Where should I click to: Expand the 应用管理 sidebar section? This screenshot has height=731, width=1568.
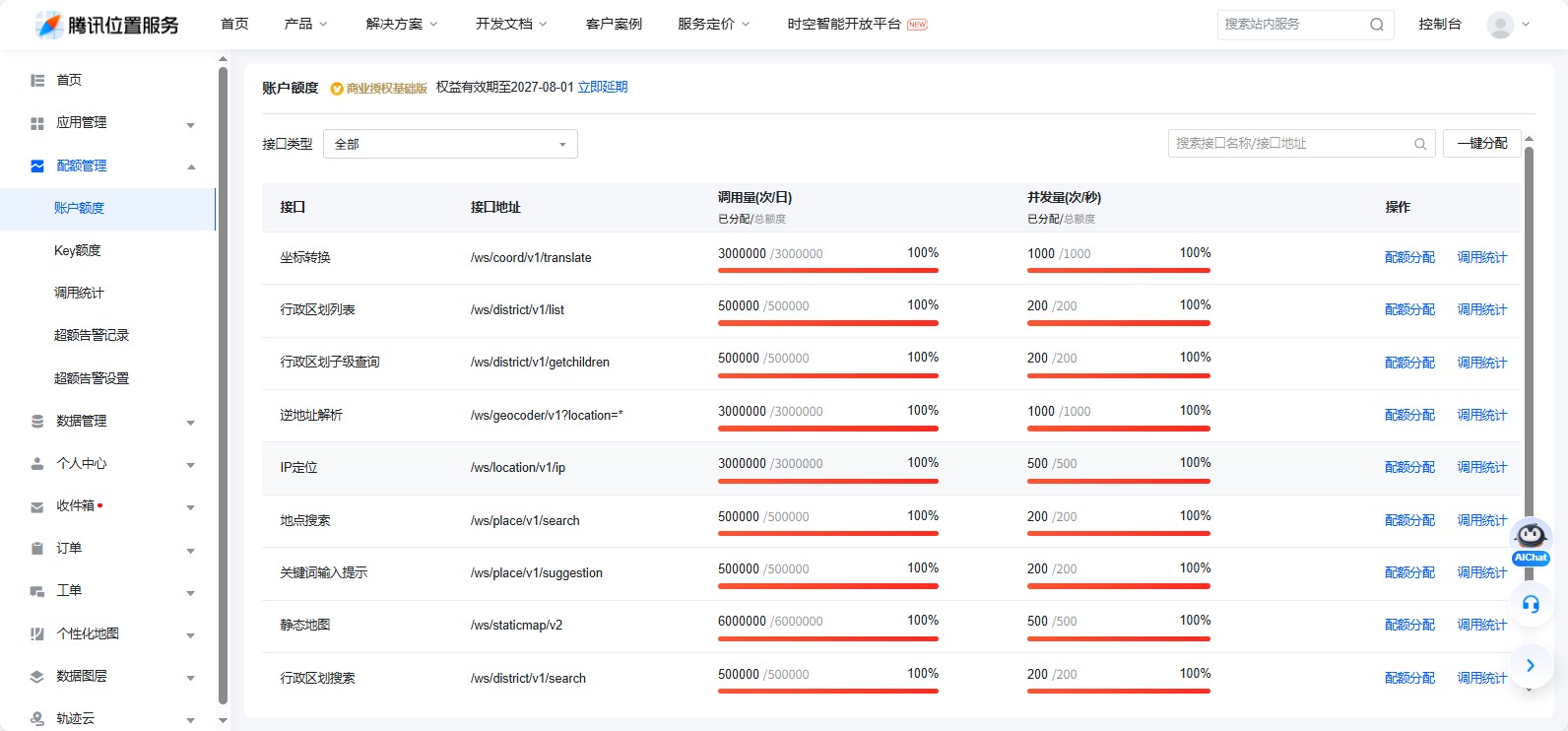pos(190,124)
